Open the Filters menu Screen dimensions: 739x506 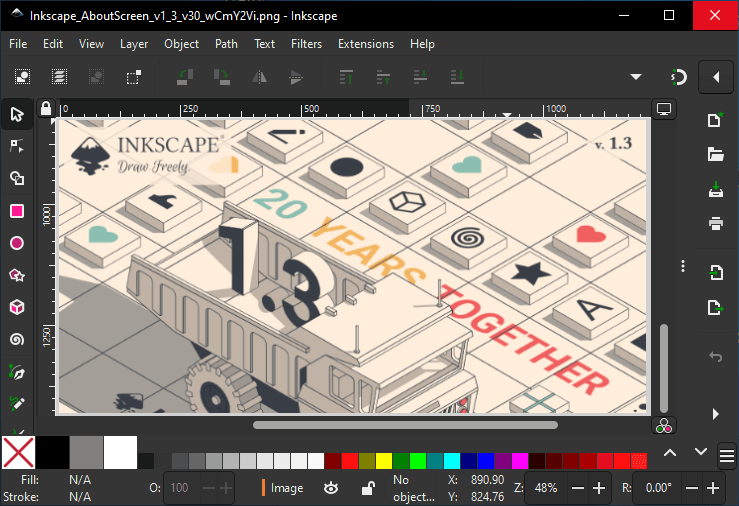click(306, 44)
